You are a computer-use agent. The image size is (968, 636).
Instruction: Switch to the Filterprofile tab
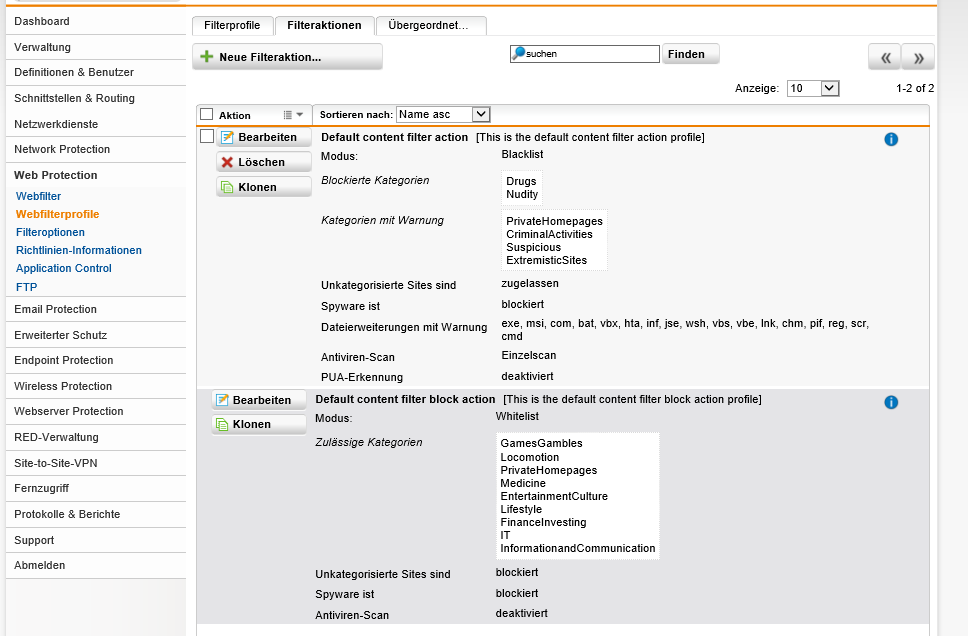pos(232,26)
